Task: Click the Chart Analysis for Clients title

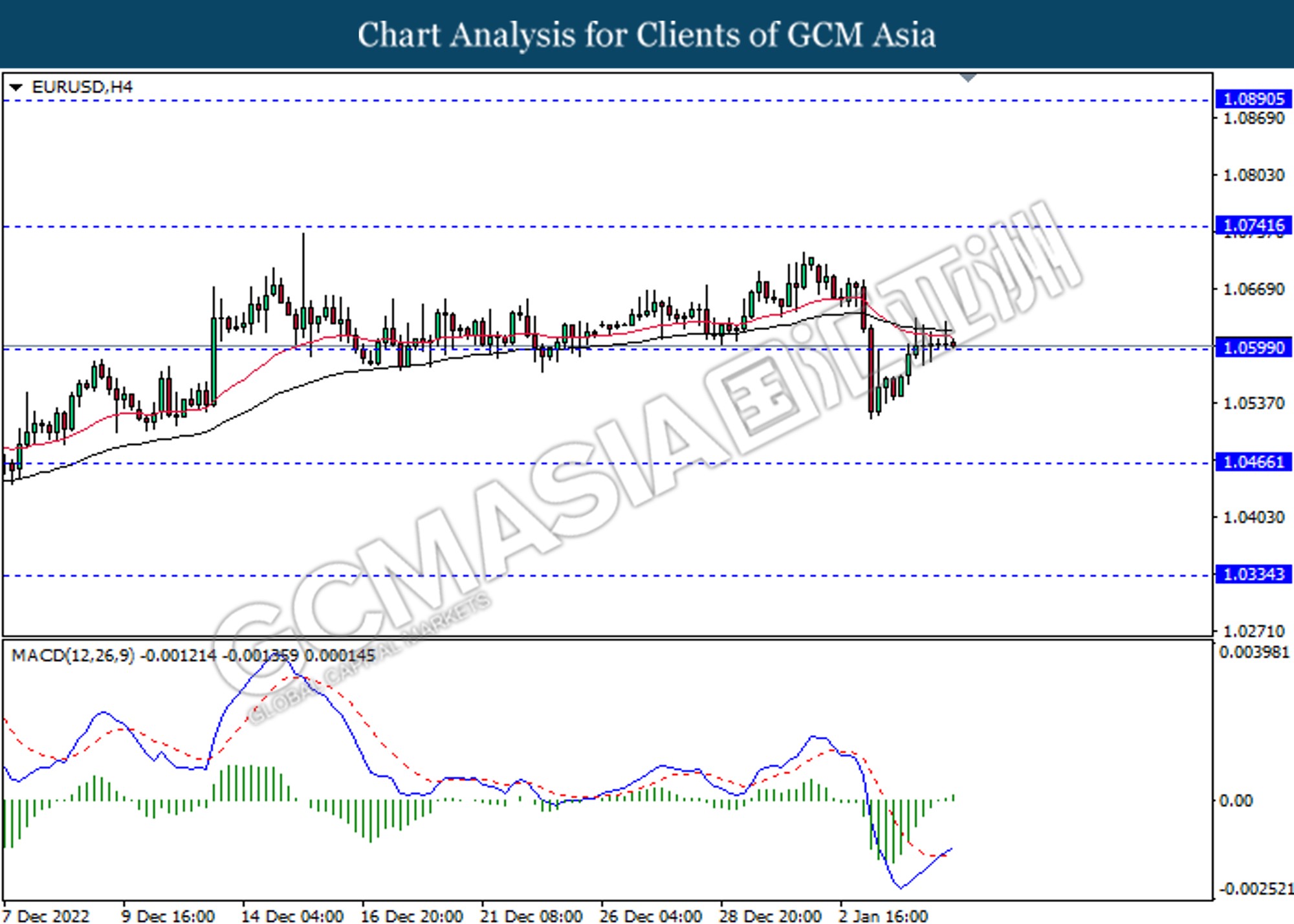Action: click(647, 35)
